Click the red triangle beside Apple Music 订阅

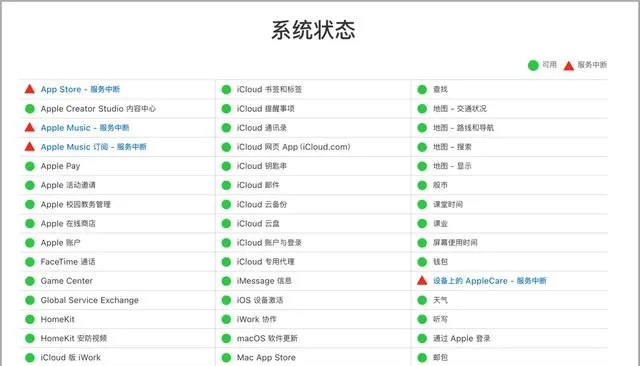coord(29,146)
